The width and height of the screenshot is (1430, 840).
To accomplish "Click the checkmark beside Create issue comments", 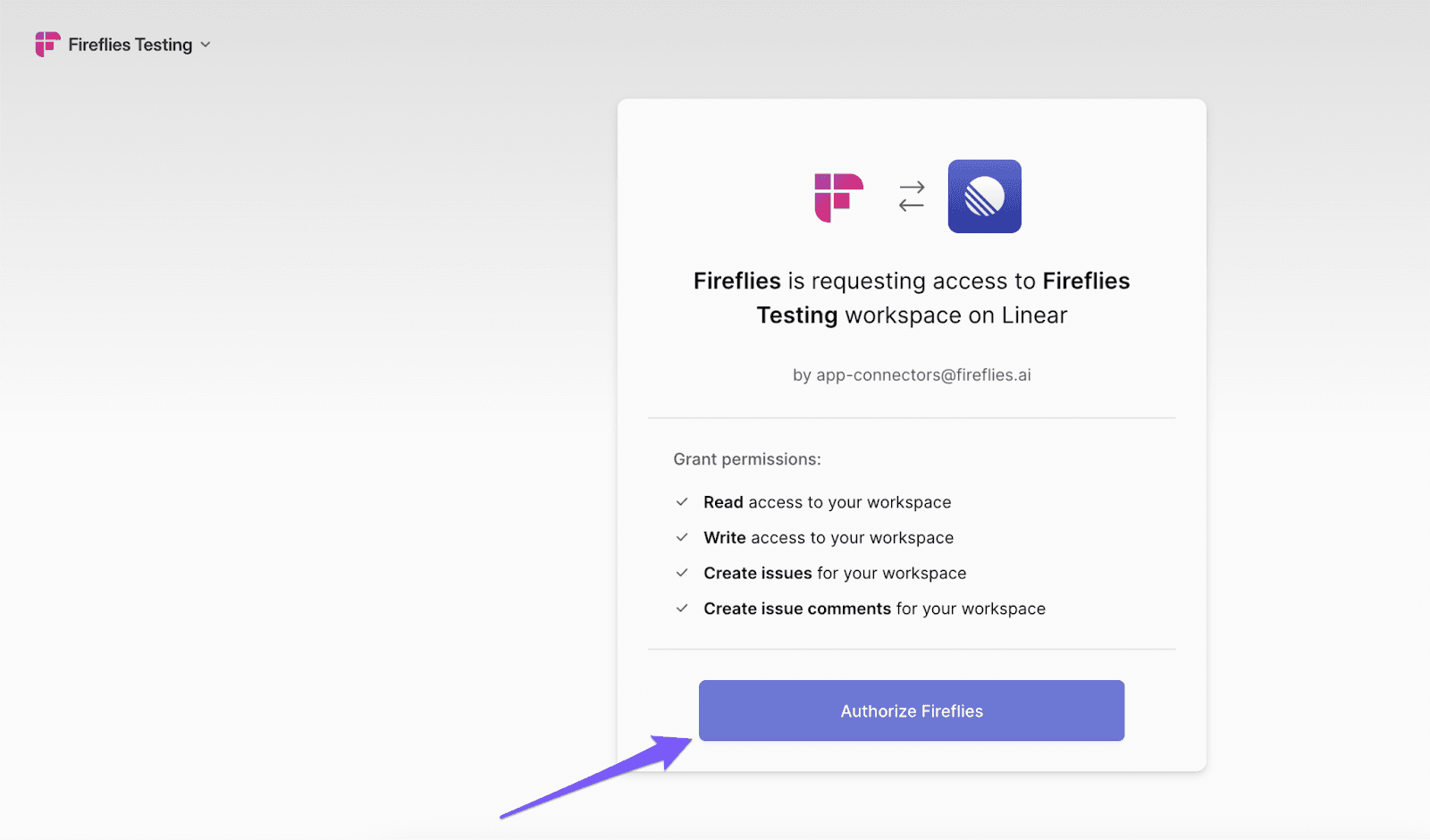I will click(x=682, y=609).
